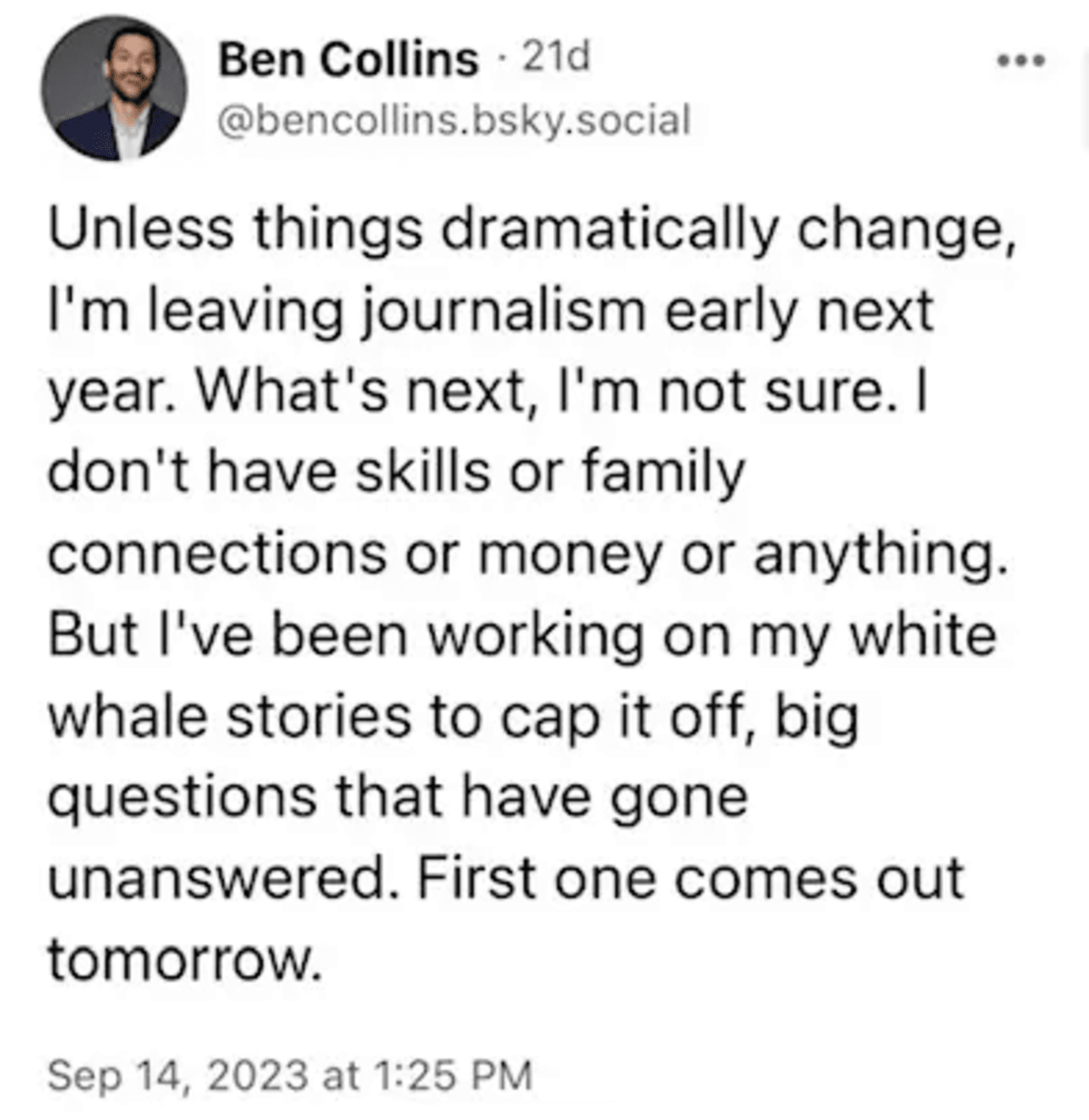
Task: Select the leftmost dot of the overflow menu
Action: click(1006, 62)
